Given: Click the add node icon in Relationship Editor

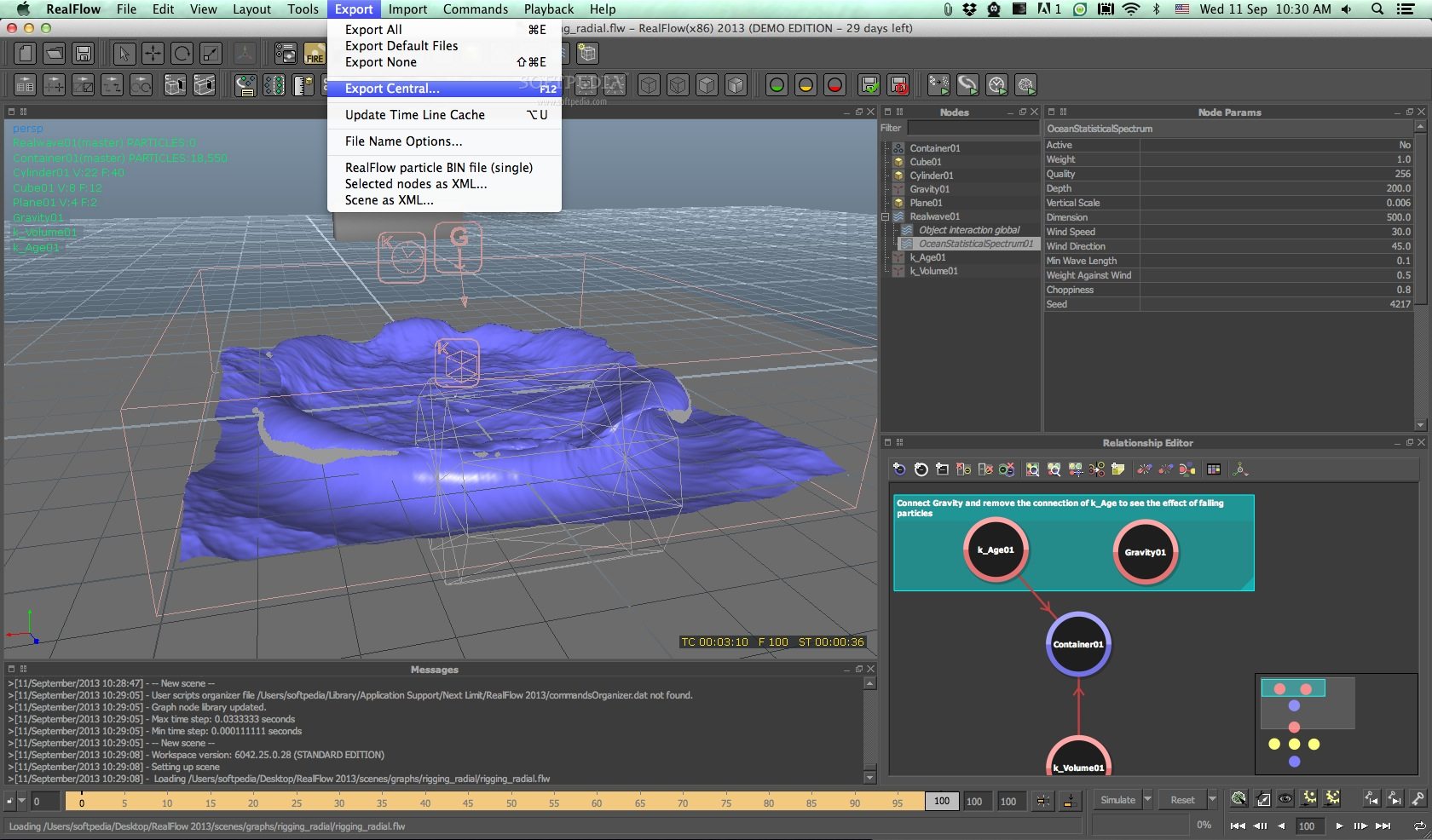Looking at the screenshot, I should pyautogui.click(x=898, y=469).
